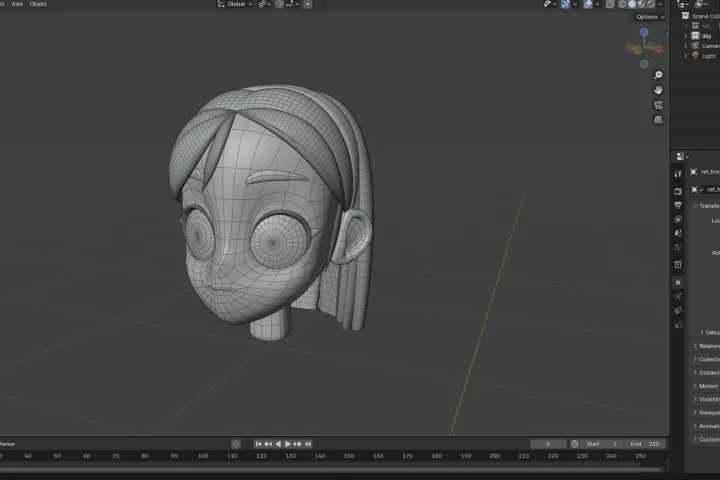Click the jump to start playback button
Image resolution: width=720 pixels, height=480 pixels.
[x=259, y=444]
